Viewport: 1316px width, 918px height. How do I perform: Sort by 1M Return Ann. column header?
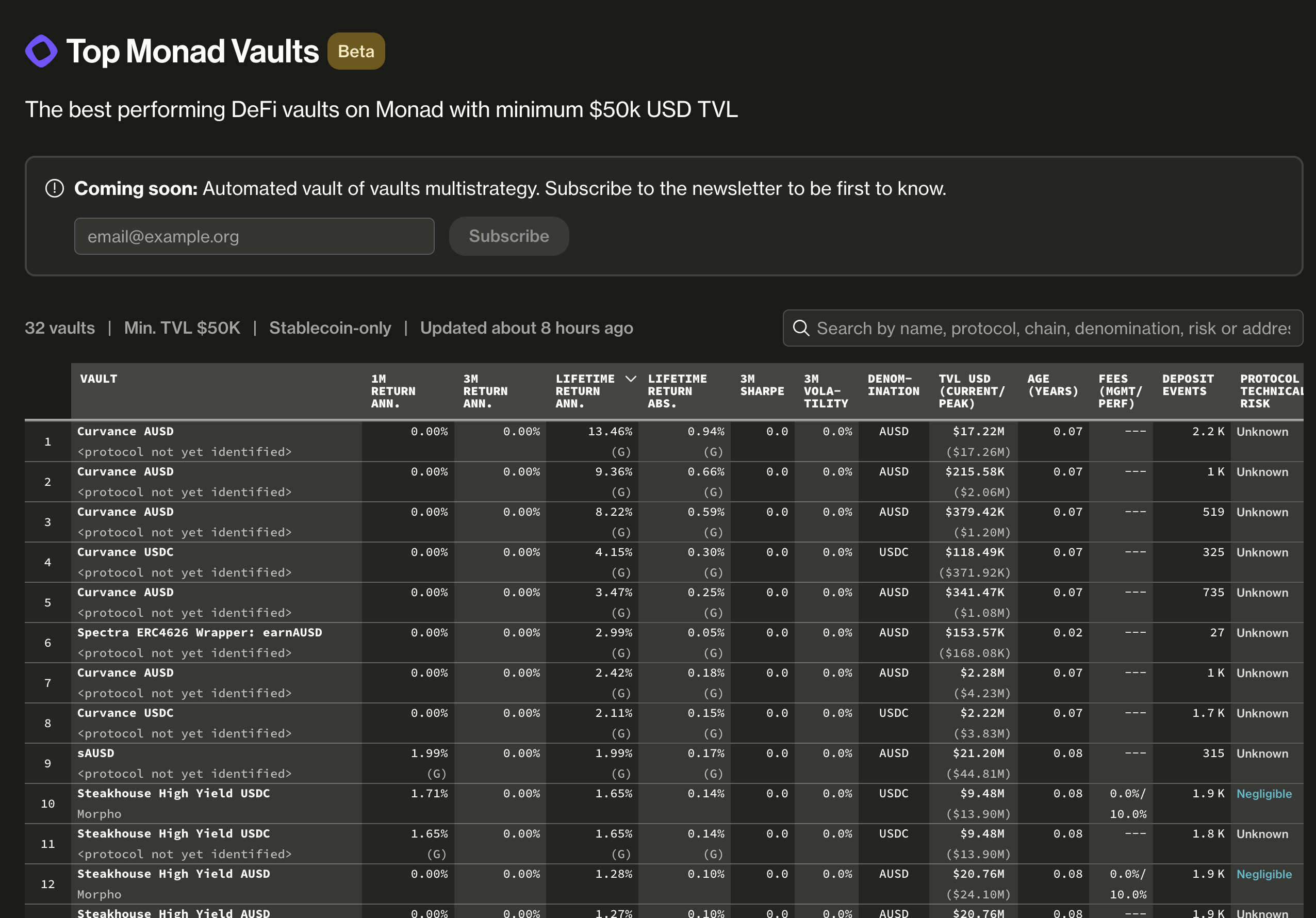(x=392, y=391)
